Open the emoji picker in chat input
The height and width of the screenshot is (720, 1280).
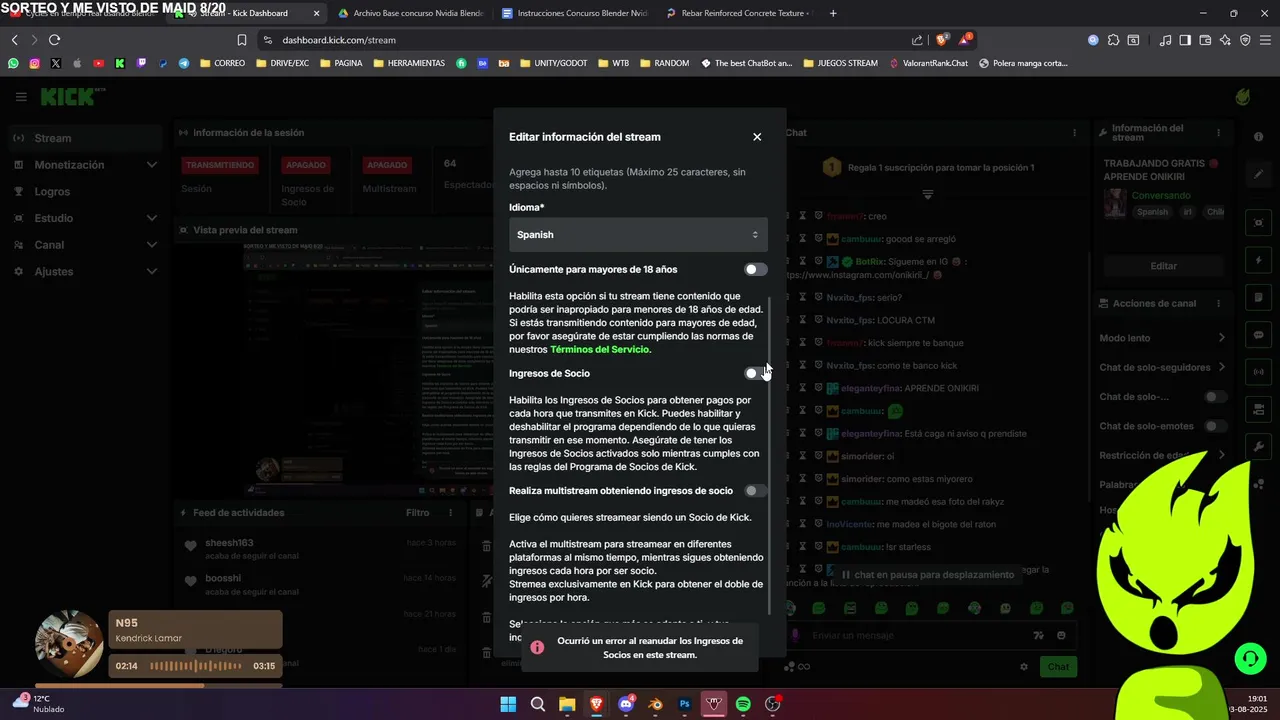pos(1061,635)
